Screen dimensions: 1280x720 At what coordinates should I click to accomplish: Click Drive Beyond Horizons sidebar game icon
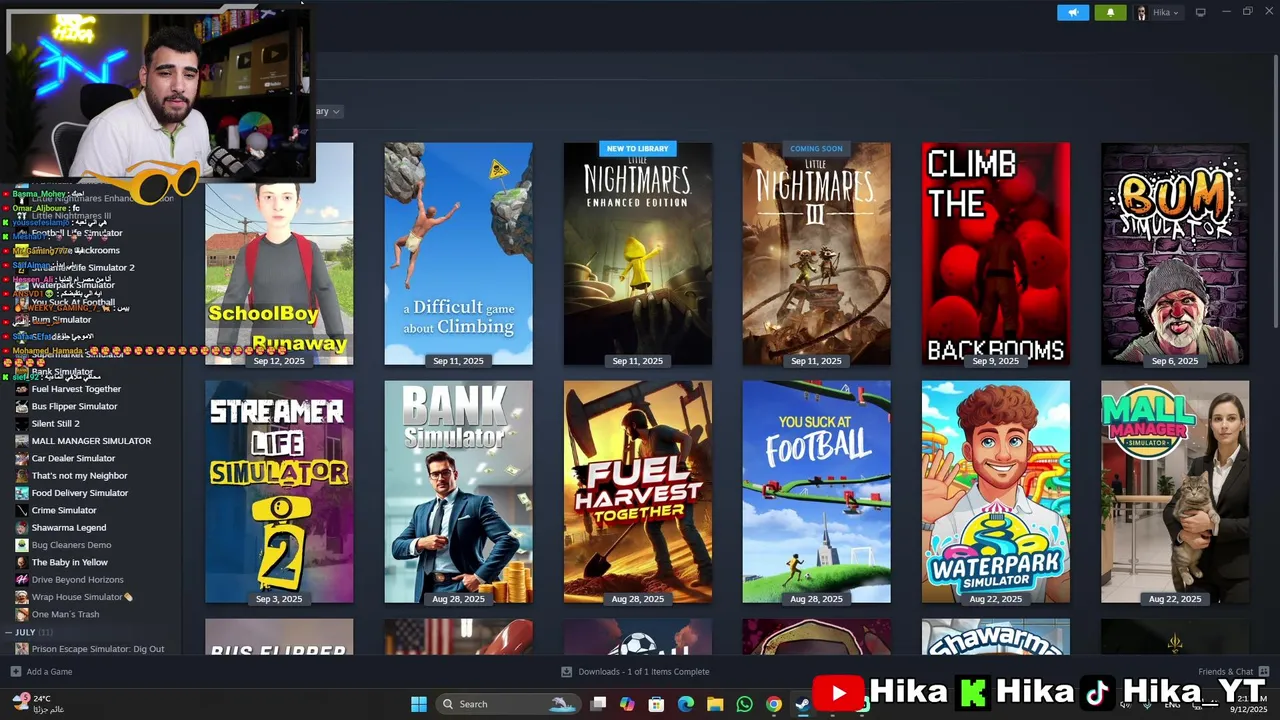click(x=22, y=580)
